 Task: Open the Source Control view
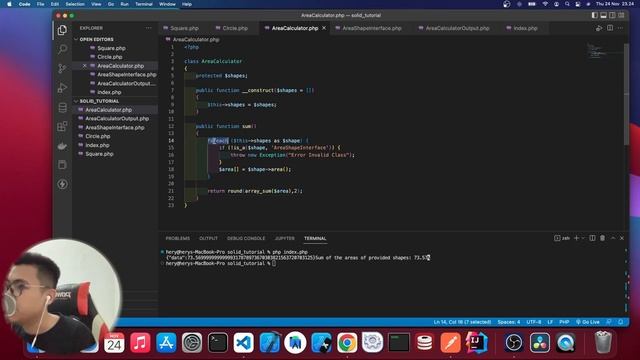tap(62, 68)
